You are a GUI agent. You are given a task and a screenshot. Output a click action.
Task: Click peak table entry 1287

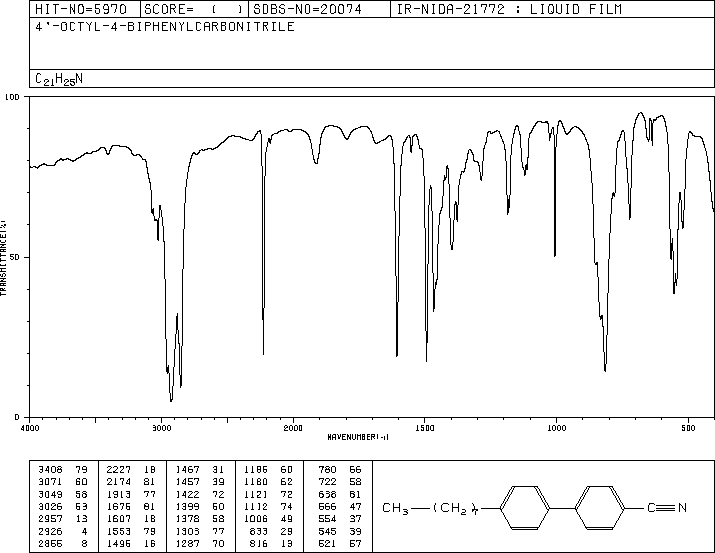point(187,543)
